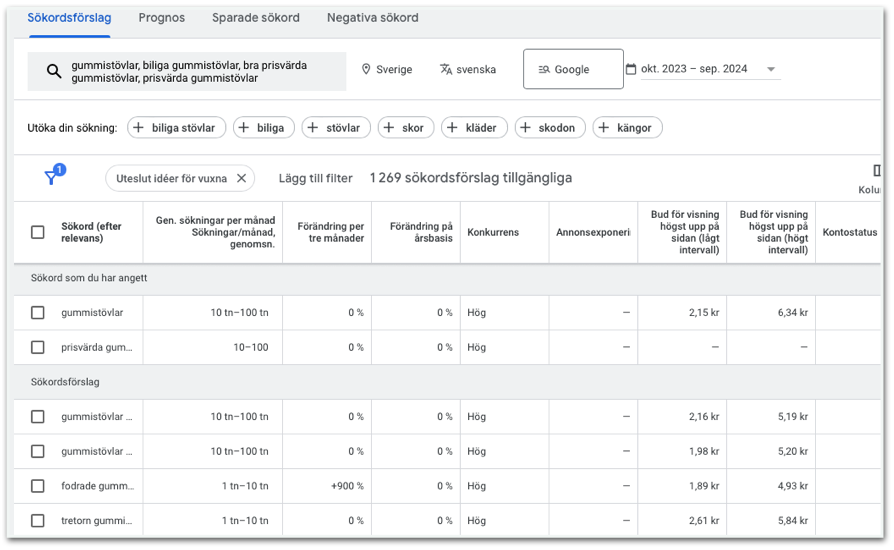
Task: Add biliga stövlar to the search
Action: (176, 128)
